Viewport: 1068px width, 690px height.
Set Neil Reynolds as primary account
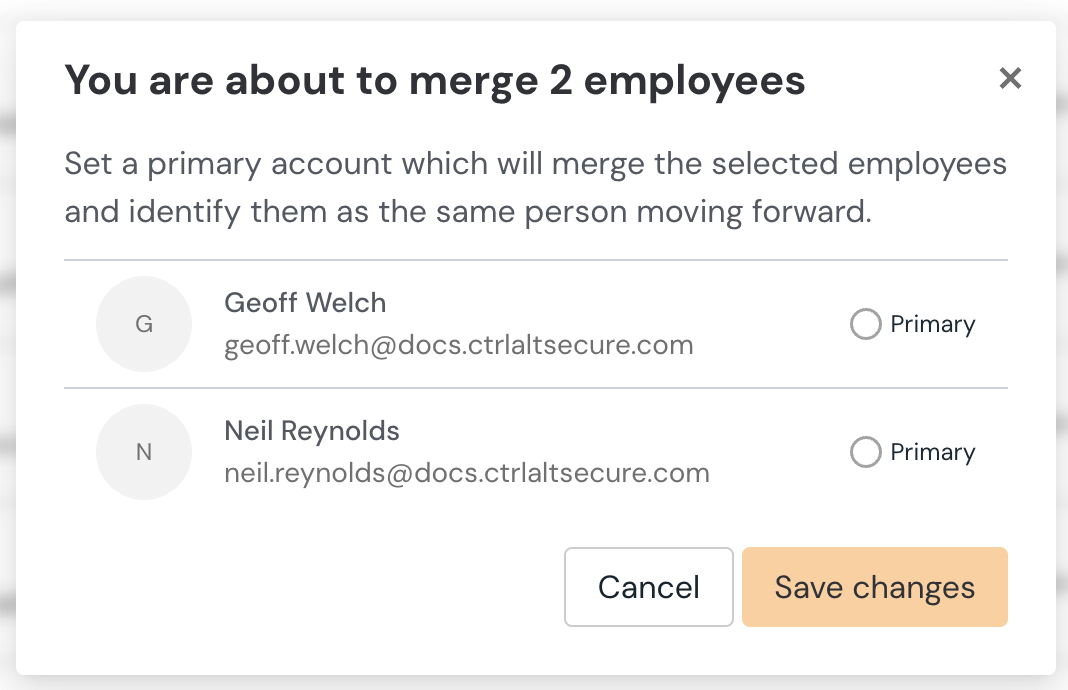[x=865, y=452]
